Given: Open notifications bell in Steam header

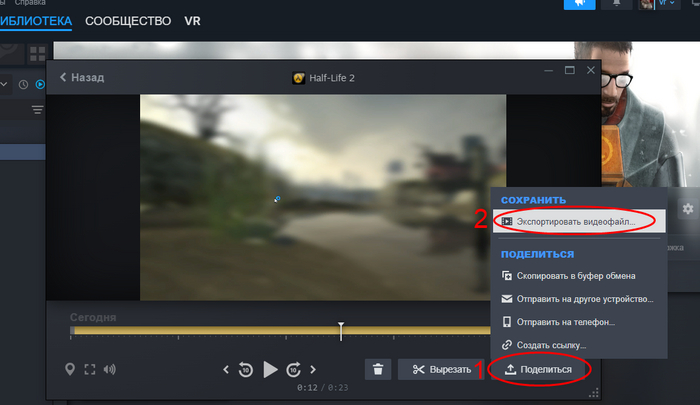Looking at the screenshot, I should pos(617,4).
